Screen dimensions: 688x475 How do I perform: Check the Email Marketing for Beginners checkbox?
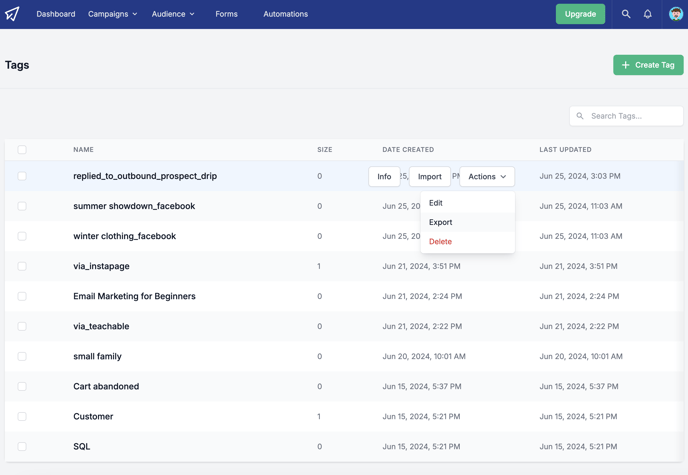(x=22, y=296)
